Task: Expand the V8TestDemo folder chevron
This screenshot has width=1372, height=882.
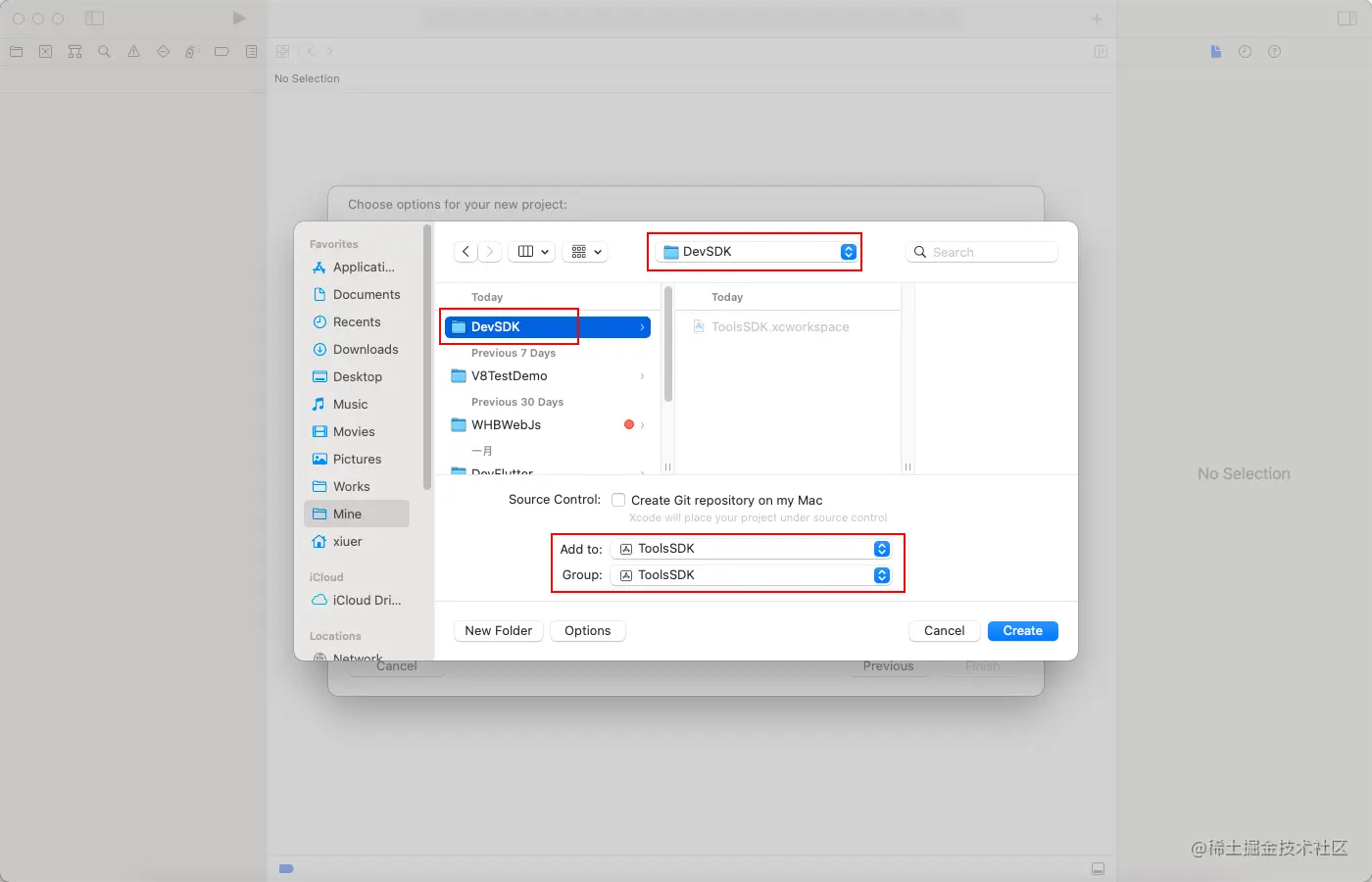Action: tap(642, 376)
